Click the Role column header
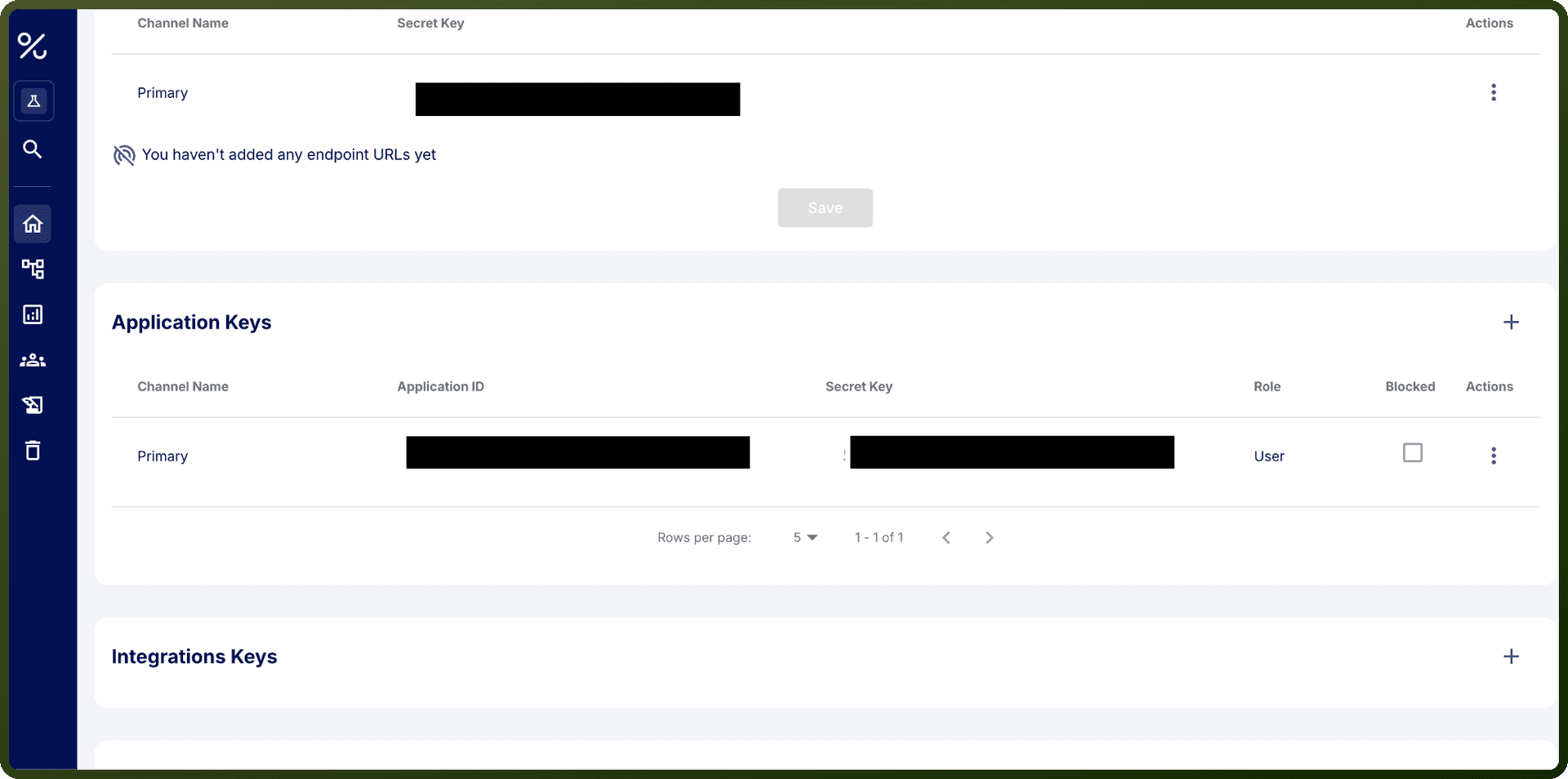Image resolution: width=1568 pixels, height=779 pixels. point(1267,387)
